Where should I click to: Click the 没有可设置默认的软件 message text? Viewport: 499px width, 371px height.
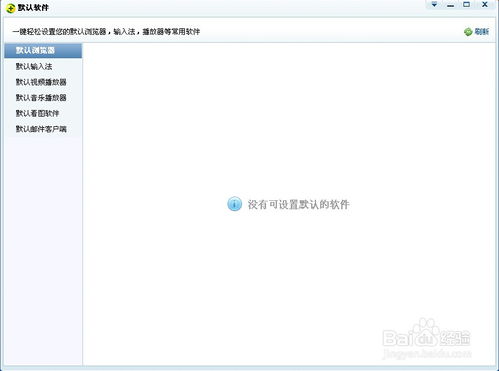pyautogui.click(x=298, y=204)
